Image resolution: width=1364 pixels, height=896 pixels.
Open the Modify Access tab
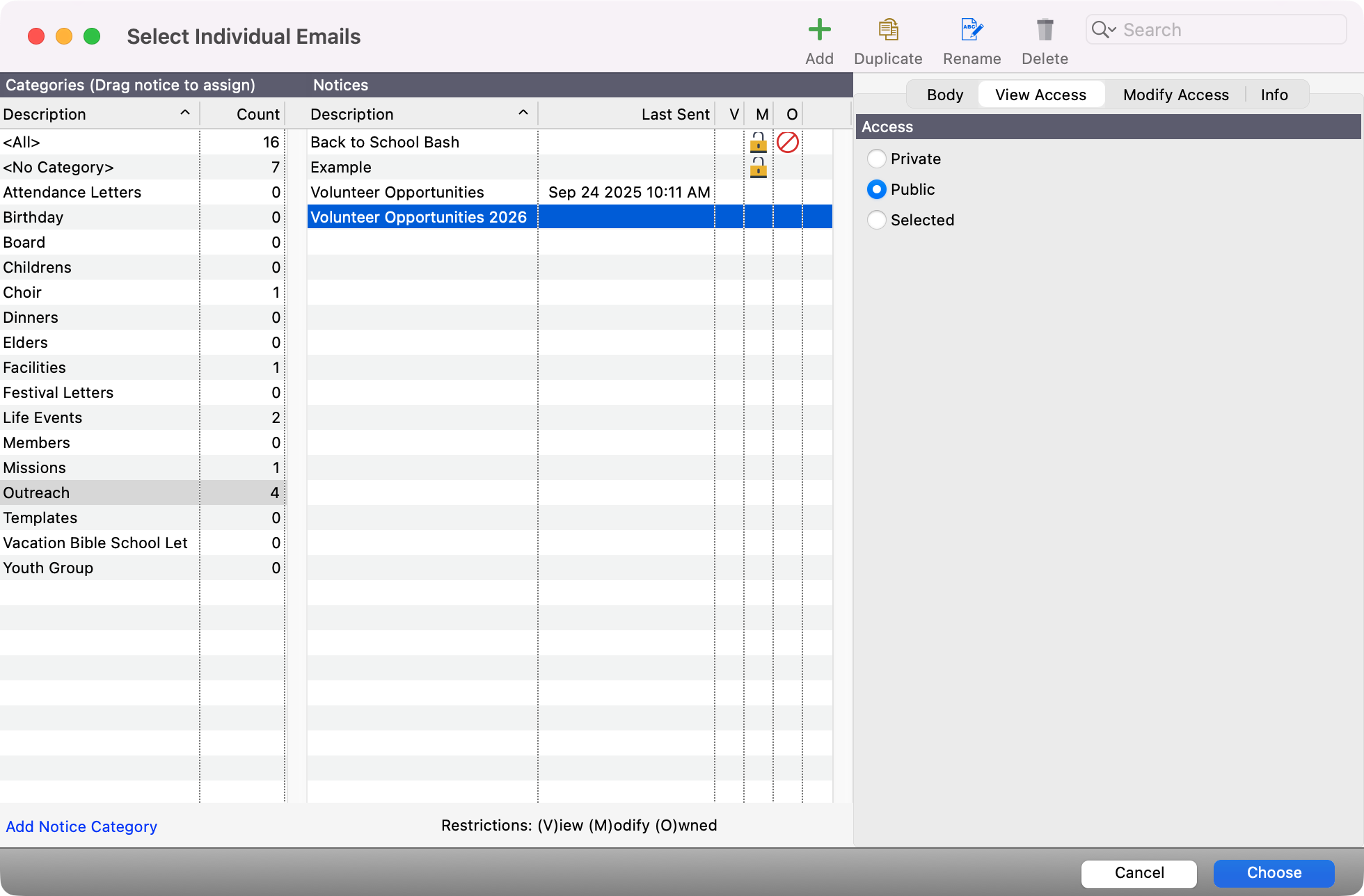click(1175, 95)
